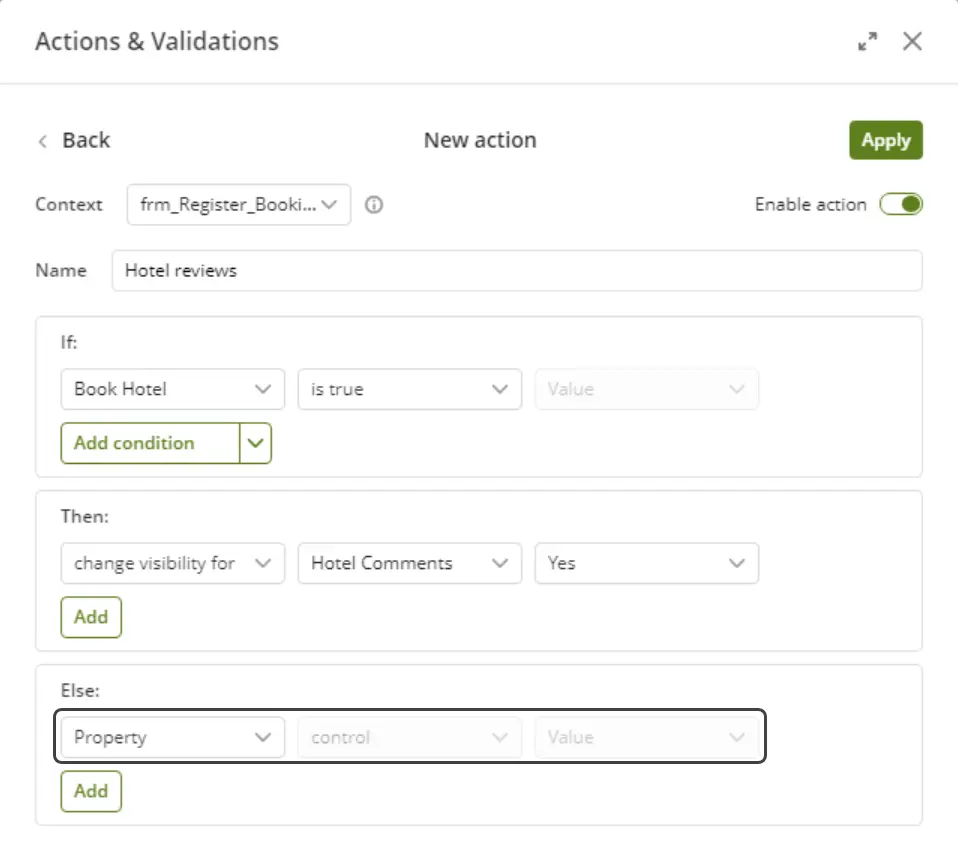Click the Back link
Viewport: 958px width, 860px height.
[86, 140]
